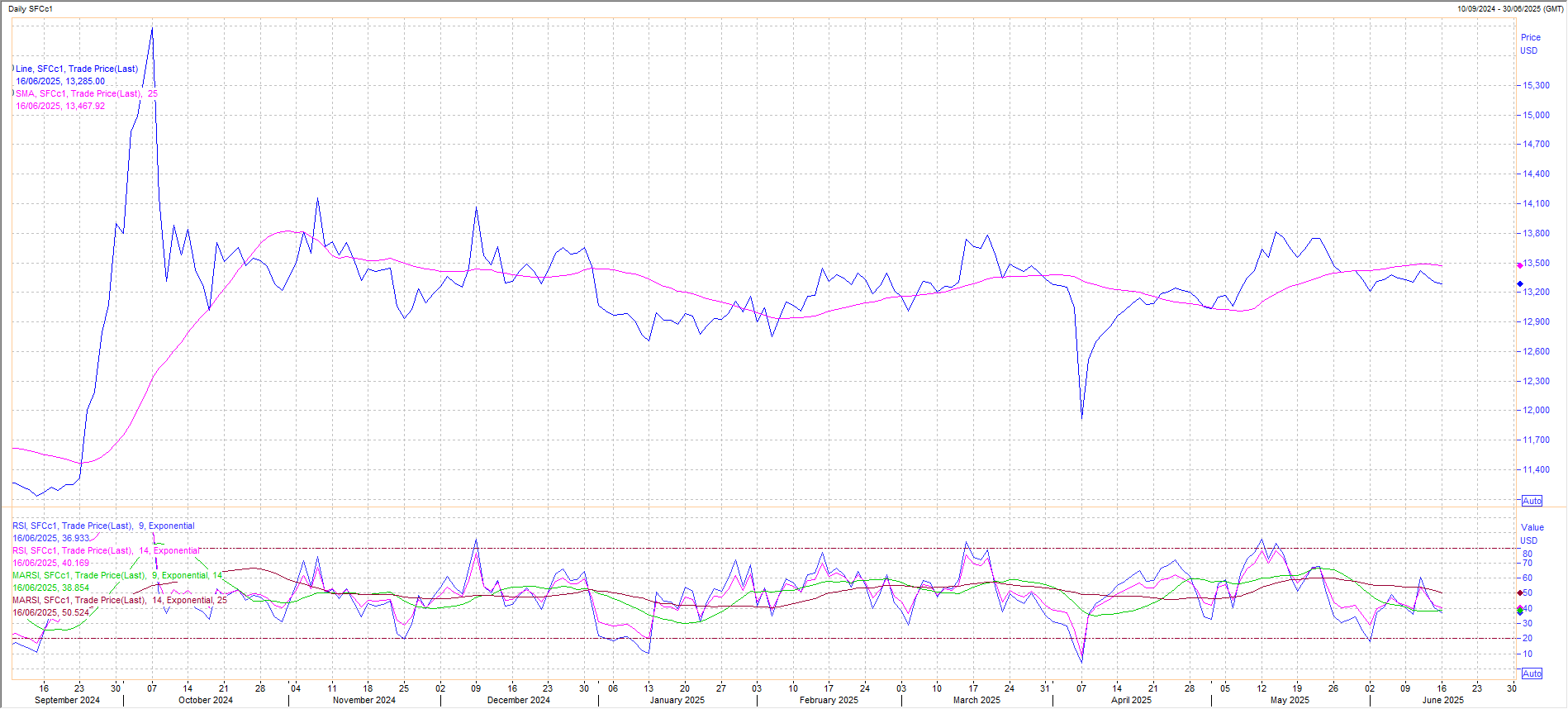Click the 13,800 price axis value
Screen dimensions: 1568x709
coord(1537,234)
